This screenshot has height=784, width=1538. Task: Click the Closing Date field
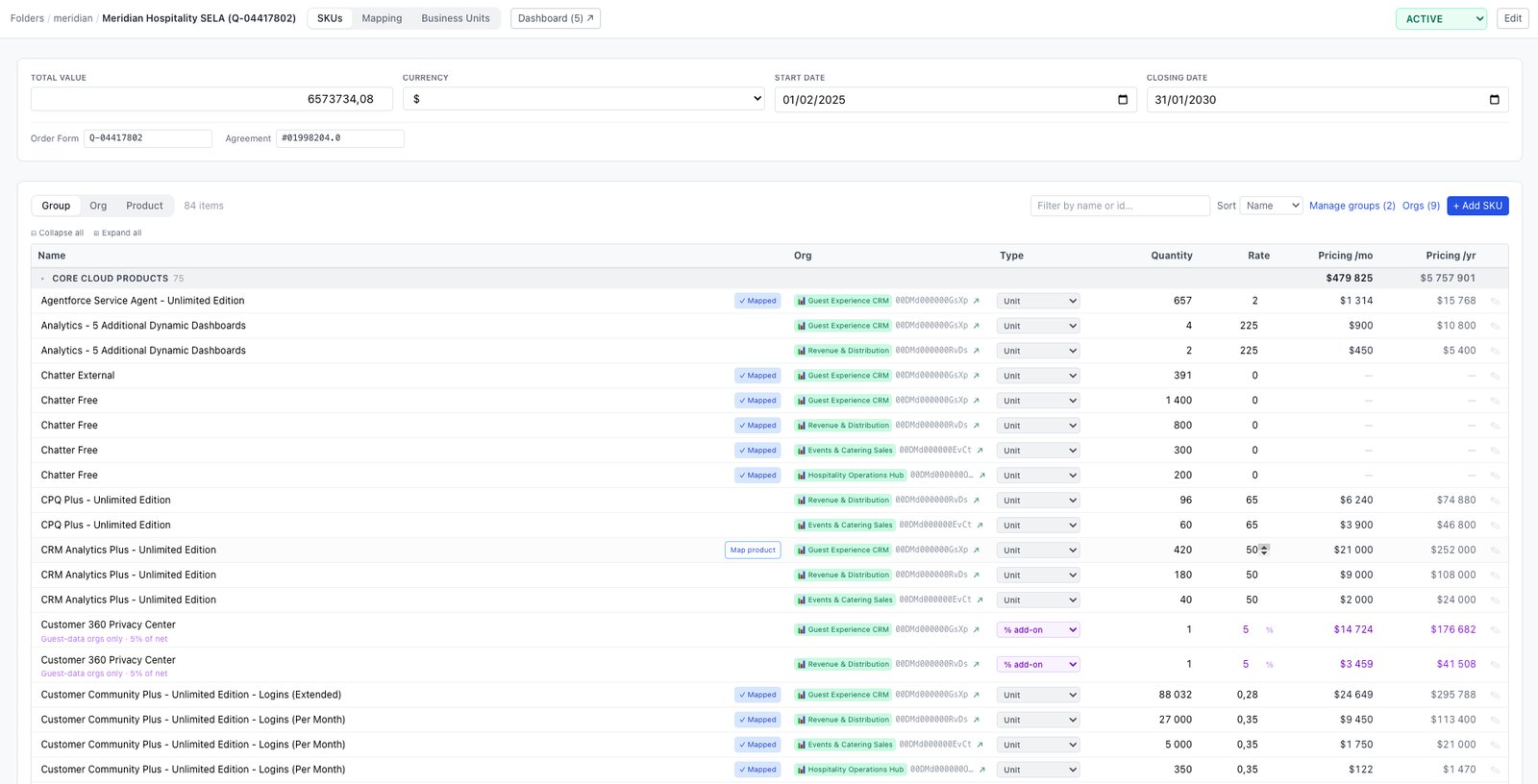[x=1327, y=100]
